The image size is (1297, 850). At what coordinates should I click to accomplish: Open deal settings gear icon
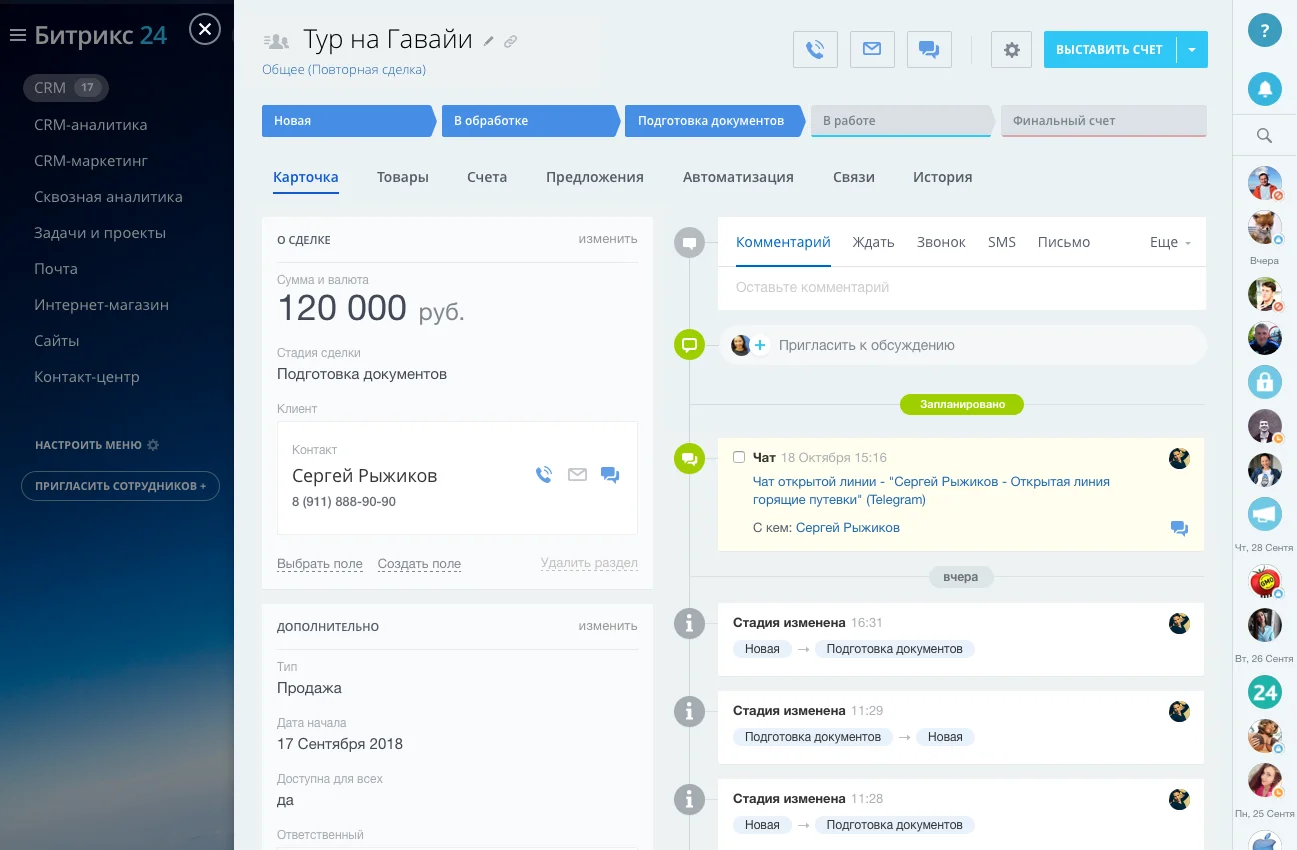[x=1012, y=49]
